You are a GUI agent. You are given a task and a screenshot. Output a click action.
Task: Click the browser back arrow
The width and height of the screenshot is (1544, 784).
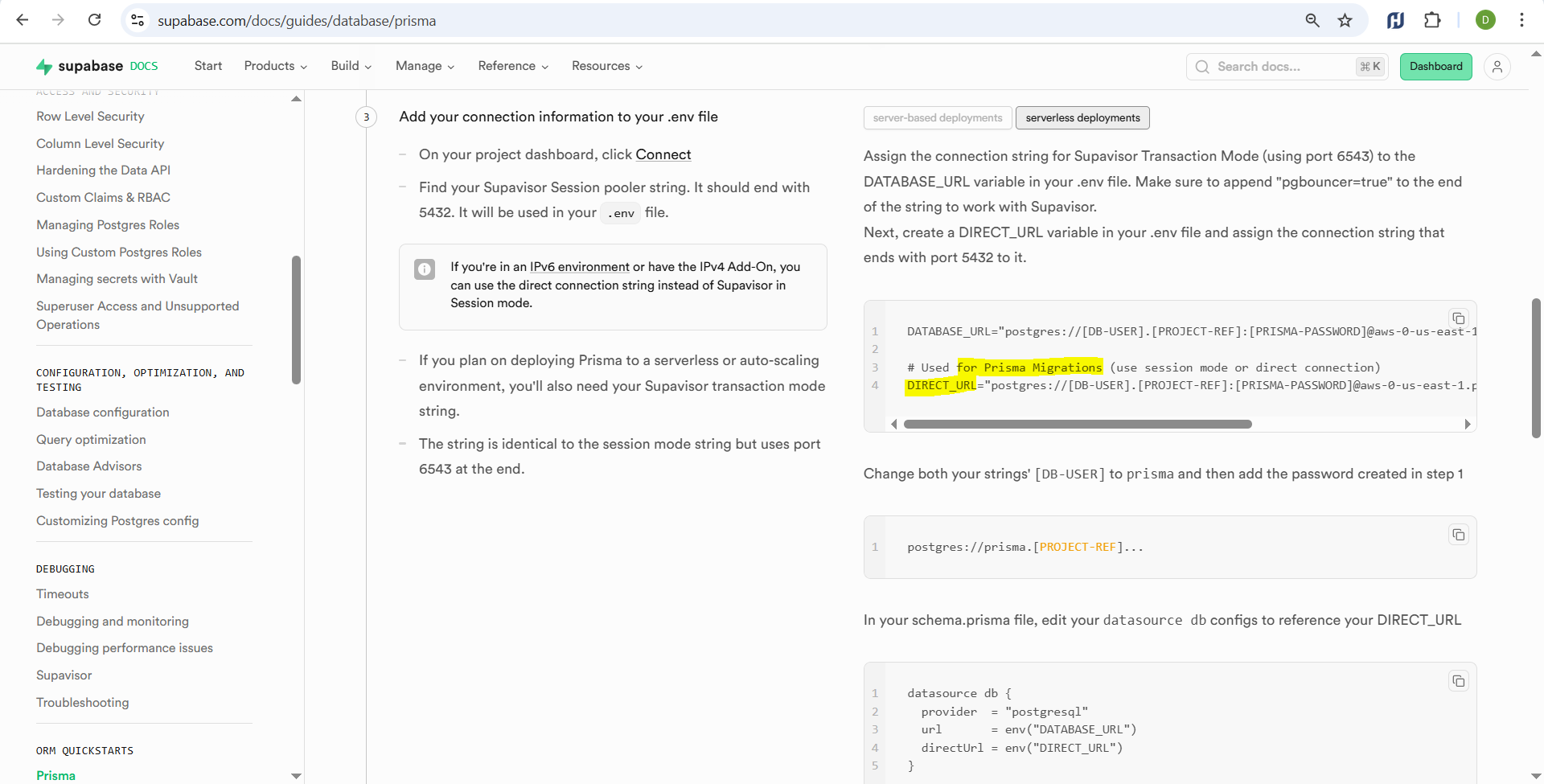pyautogui.click(x=23, y=20)
